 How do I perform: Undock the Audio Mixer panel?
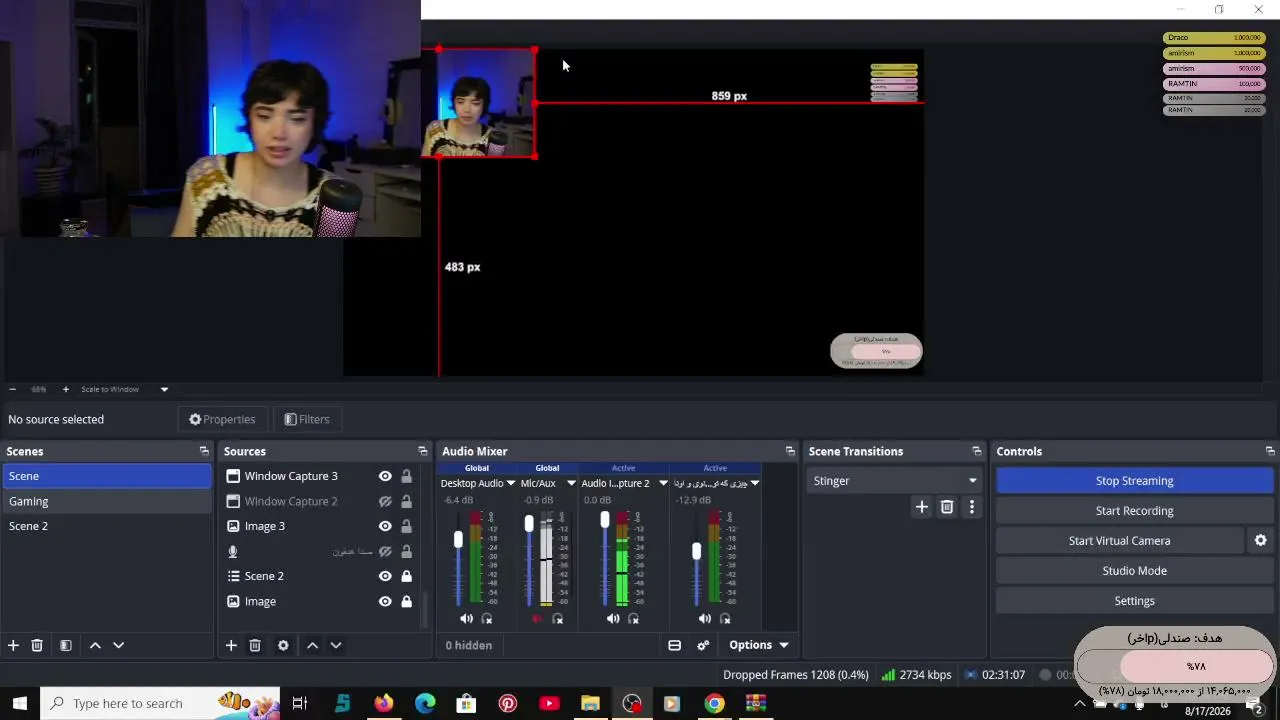pyautogui.click(x=790, y=452)
